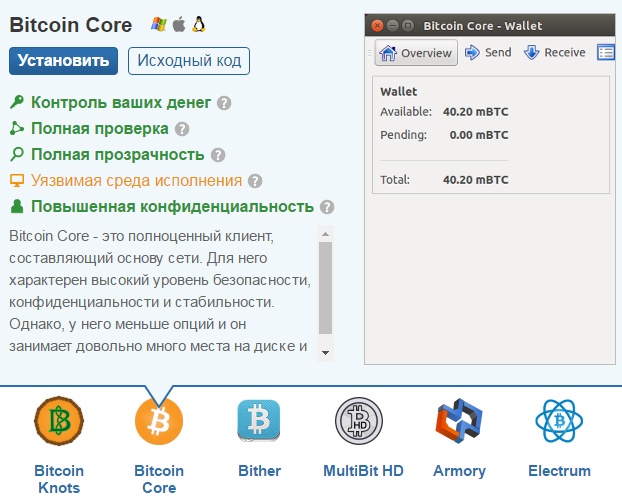This screenshot has width=622, height=503.
Task: Click the maximize button on wallet window
Action: (x=407, y=26)
